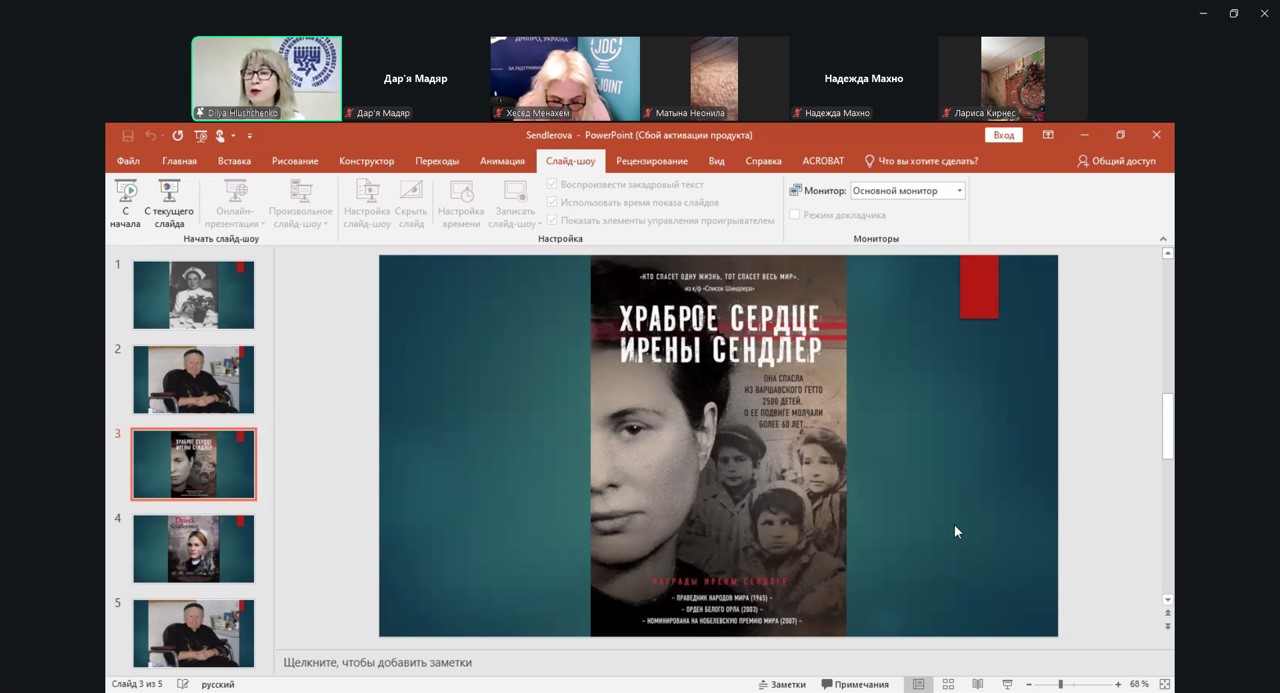The height and width of the screenshot is (693, 1280).
Task: Open slide sorter view in status bar
Action: click(948, 684)
